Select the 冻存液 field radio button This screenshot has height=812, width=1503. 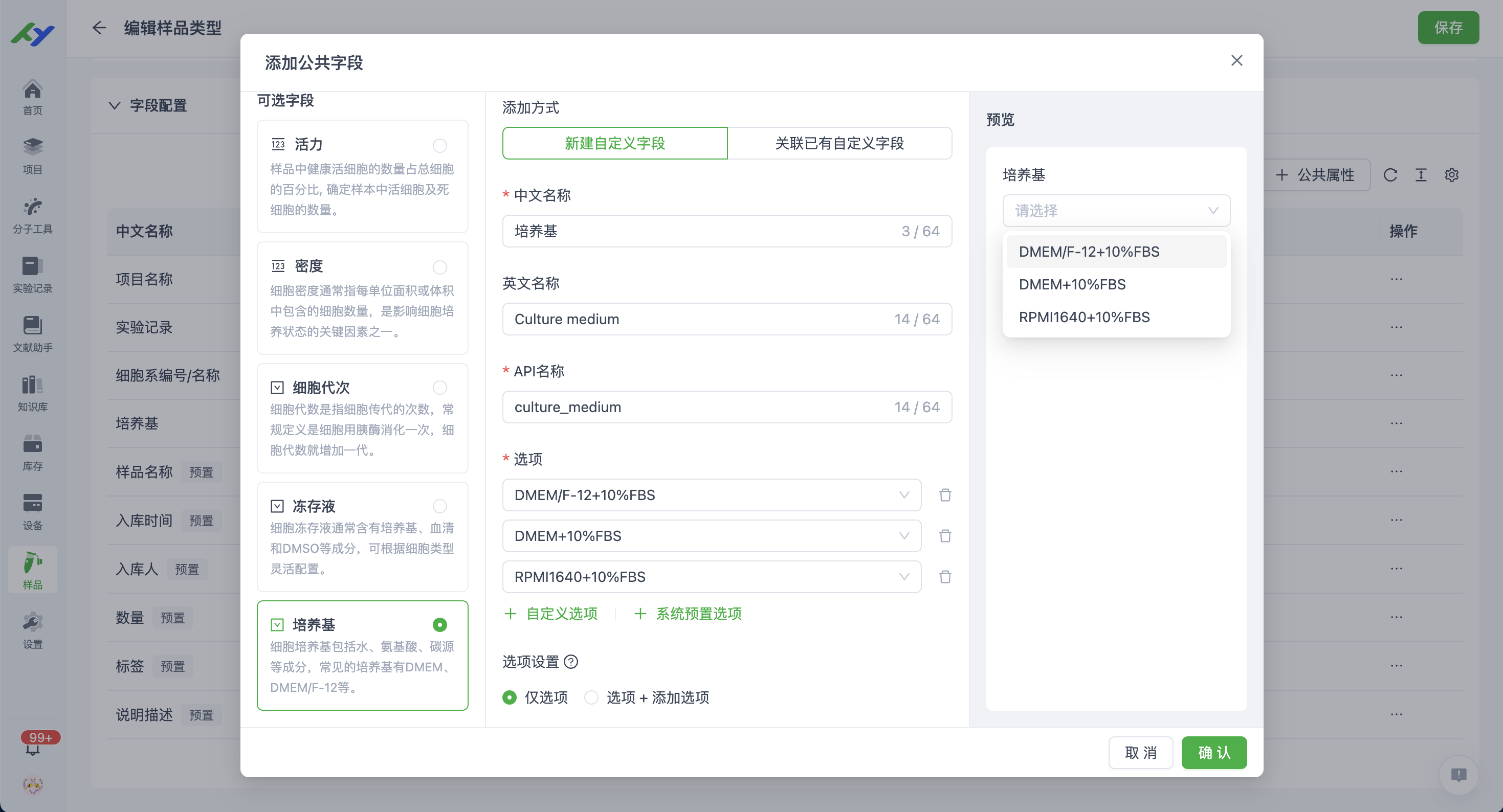coord(440,506)
